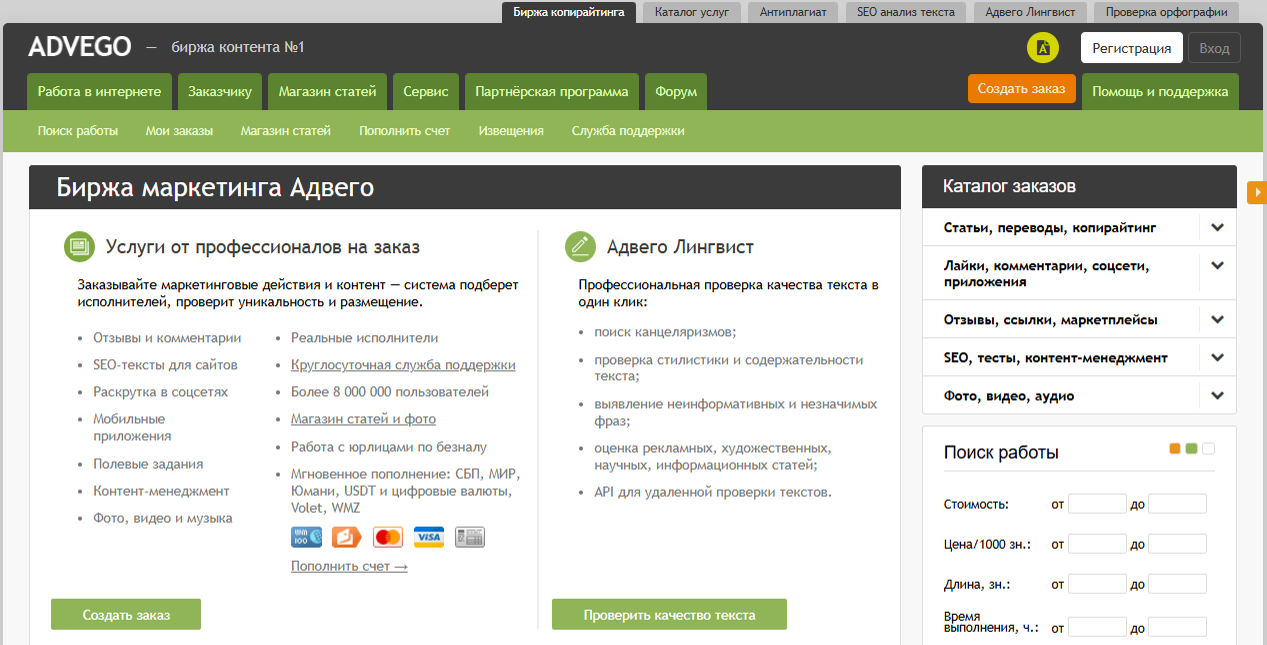The height and width of the screenshot is (645, 1267).
Task: Expand Статьи, переводы, копирайтинг category
Action: point(1217,228)
